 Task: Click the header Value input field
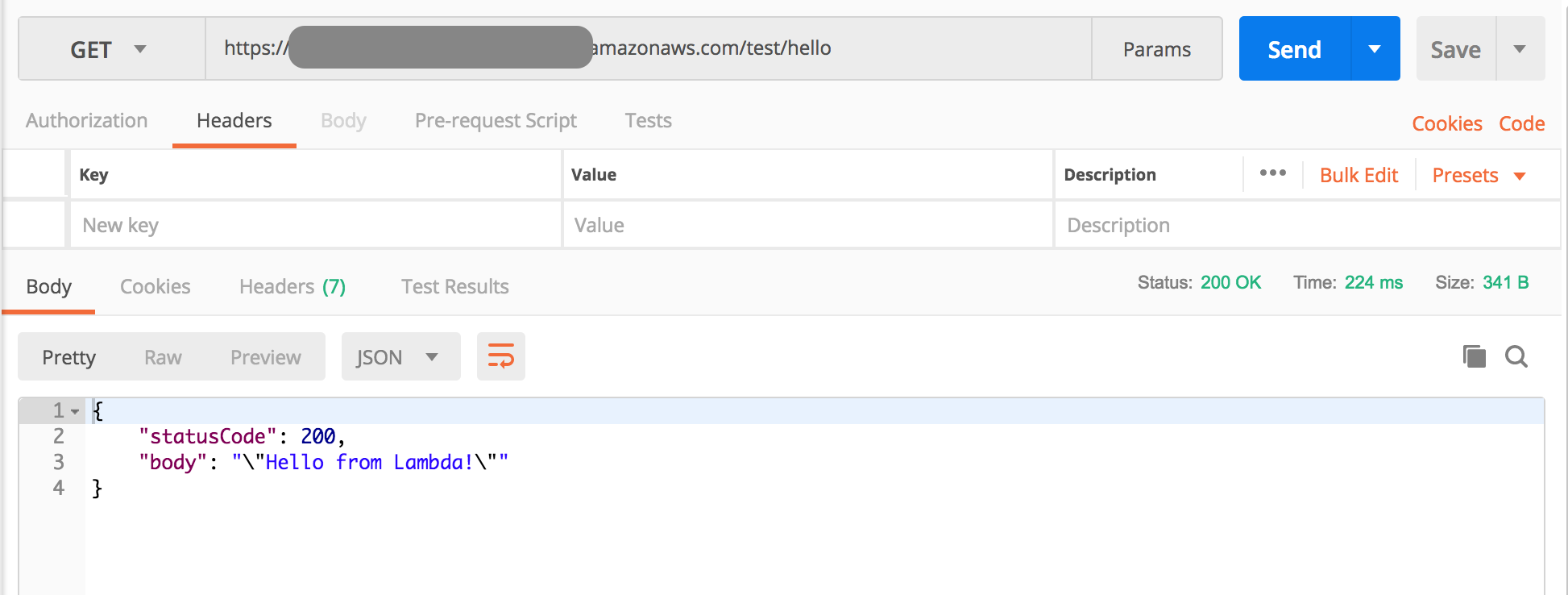click(x=807, y=225)
